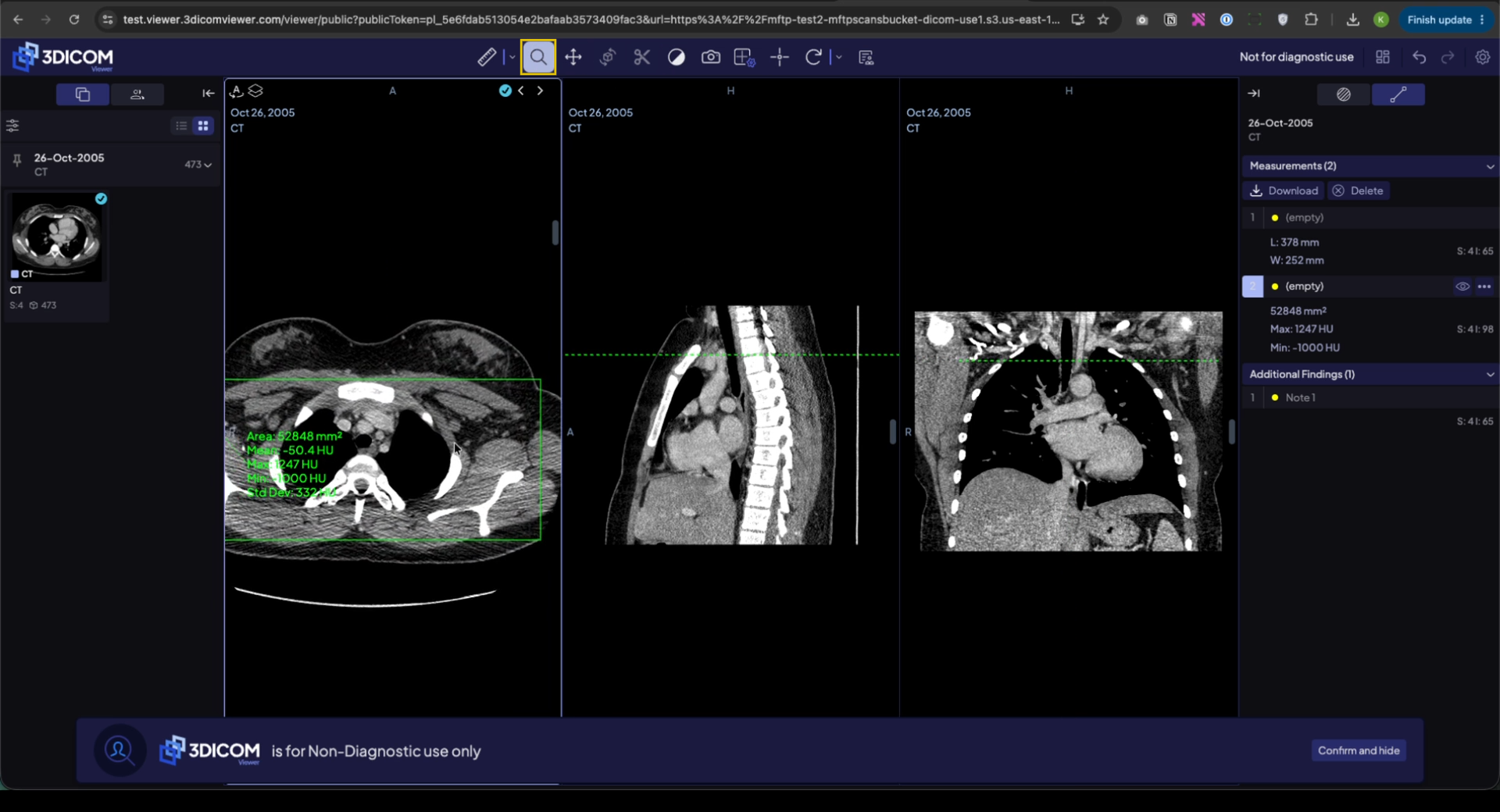Switch to the segmentation hatched-circle tab
Image resolution: width=1500 pixels, height=812 pixels.
pyautogui.click(x=1344, y=94)
